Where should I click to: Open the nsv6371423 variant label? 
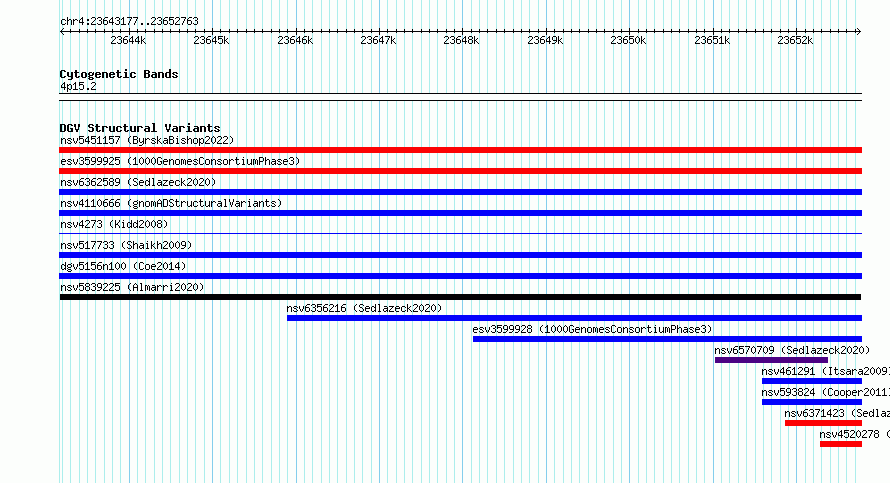pyautogui.click(x=837, y=413)
